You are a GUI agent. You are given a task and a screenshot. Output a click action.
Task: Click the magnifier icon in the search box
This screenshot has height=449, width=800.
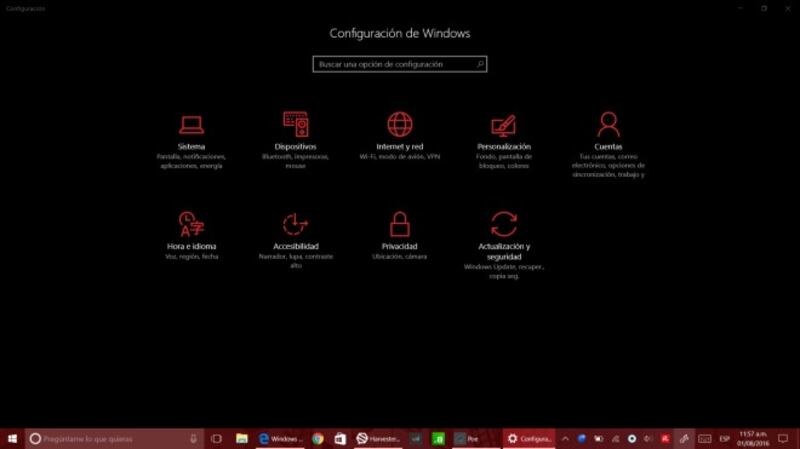point(480,64)
